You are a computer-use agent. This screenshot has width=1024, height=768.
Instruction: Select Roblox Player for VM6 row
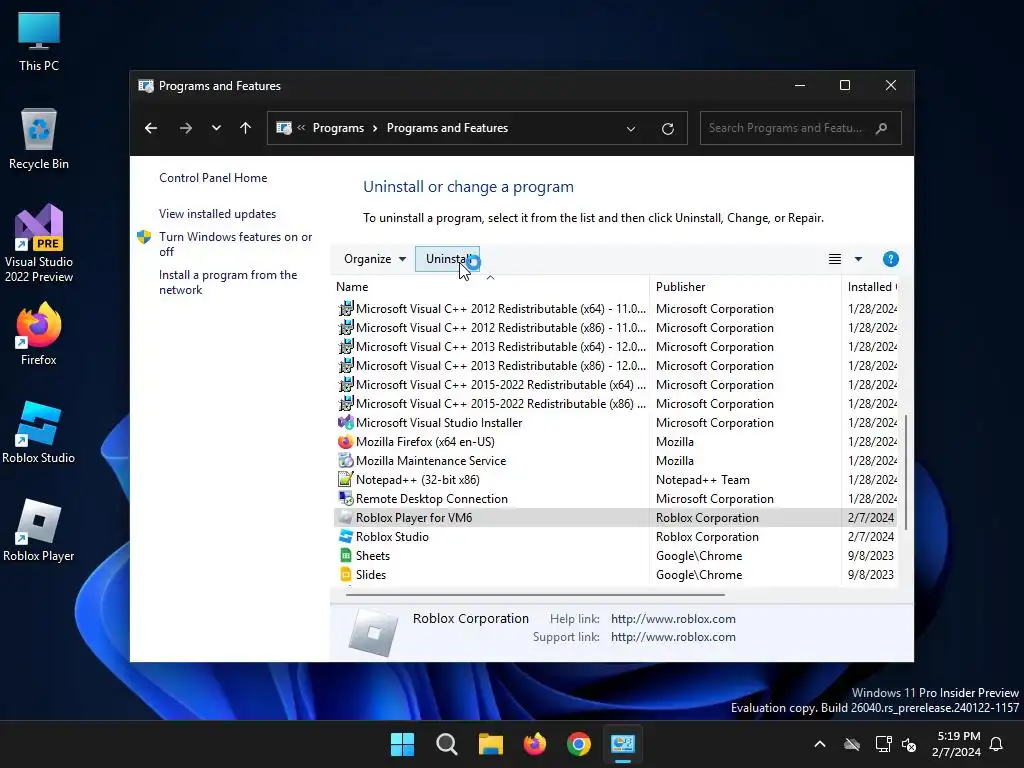(615, 518)
